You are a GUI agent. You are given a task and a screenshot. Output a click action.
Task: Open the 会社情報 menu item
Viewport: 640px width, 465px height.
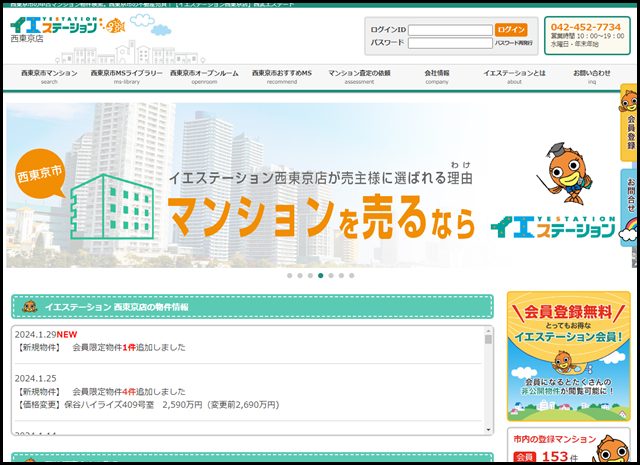437,76
